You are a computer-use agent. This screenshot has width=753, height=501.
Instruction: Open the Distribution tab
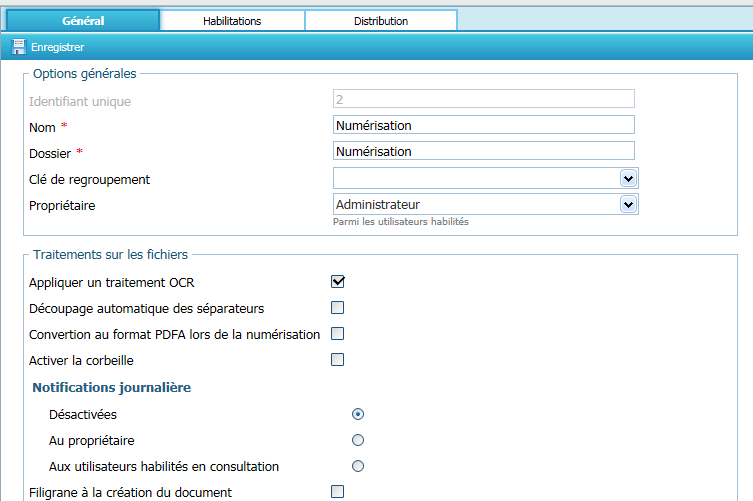380,20
